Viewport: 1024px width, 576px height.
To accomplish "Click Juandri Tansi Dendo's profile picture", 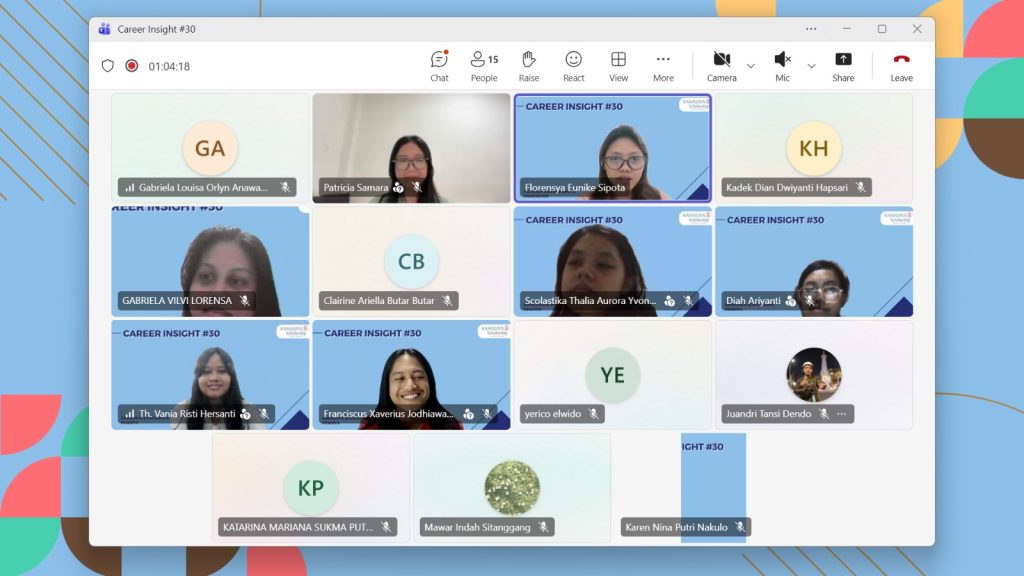I will [x=814, y=375].
